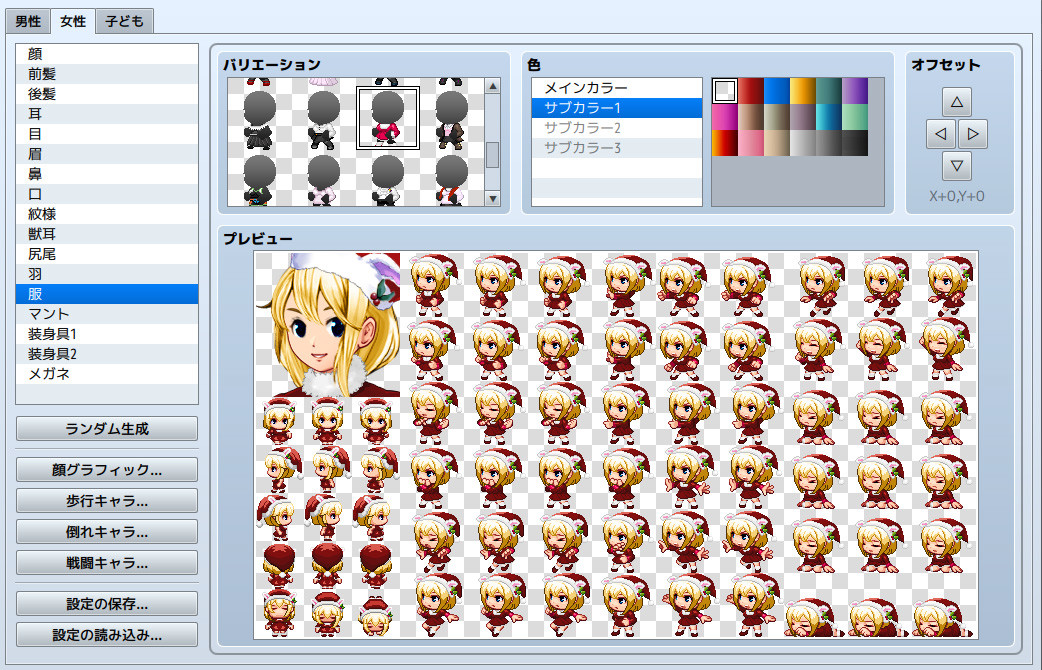Open the 顔グラフィック (face graphic) export dialog
This screenshot has width=1042, height=670.
click(107, 469)
